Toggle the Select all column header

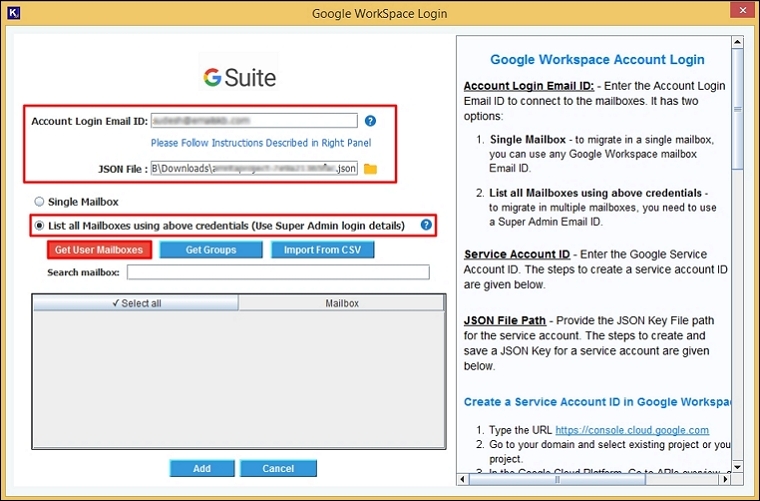[x=136, y=303]
